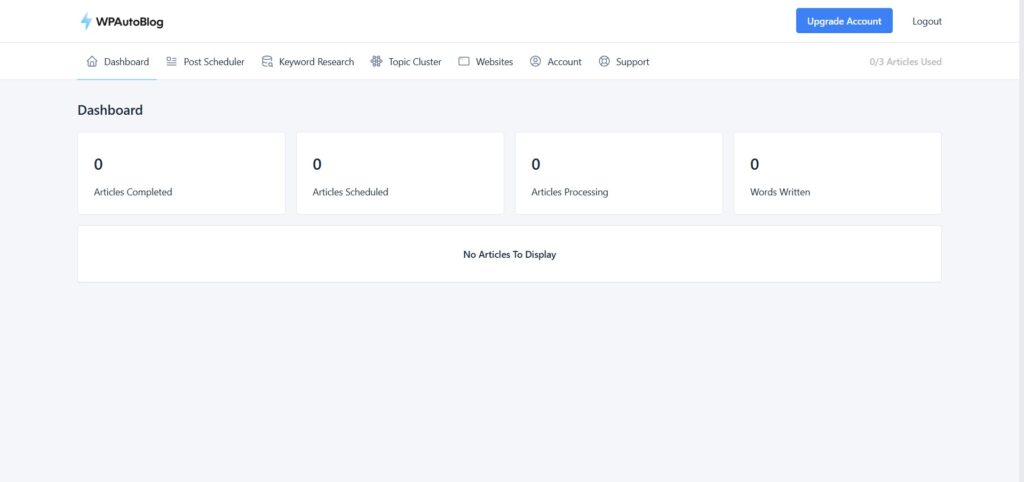Select the Websites tab label

(x=494, y=62)
